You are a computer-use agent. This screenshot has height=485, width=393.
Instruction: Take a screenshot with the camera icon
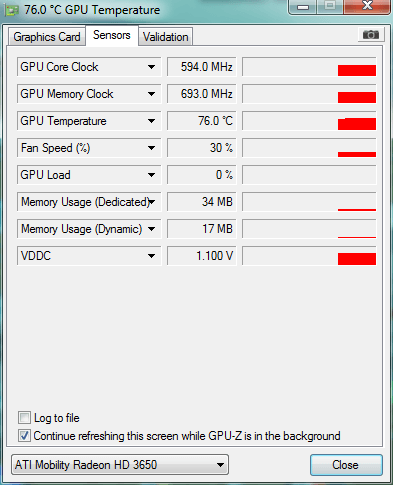(x=371, y=35)
